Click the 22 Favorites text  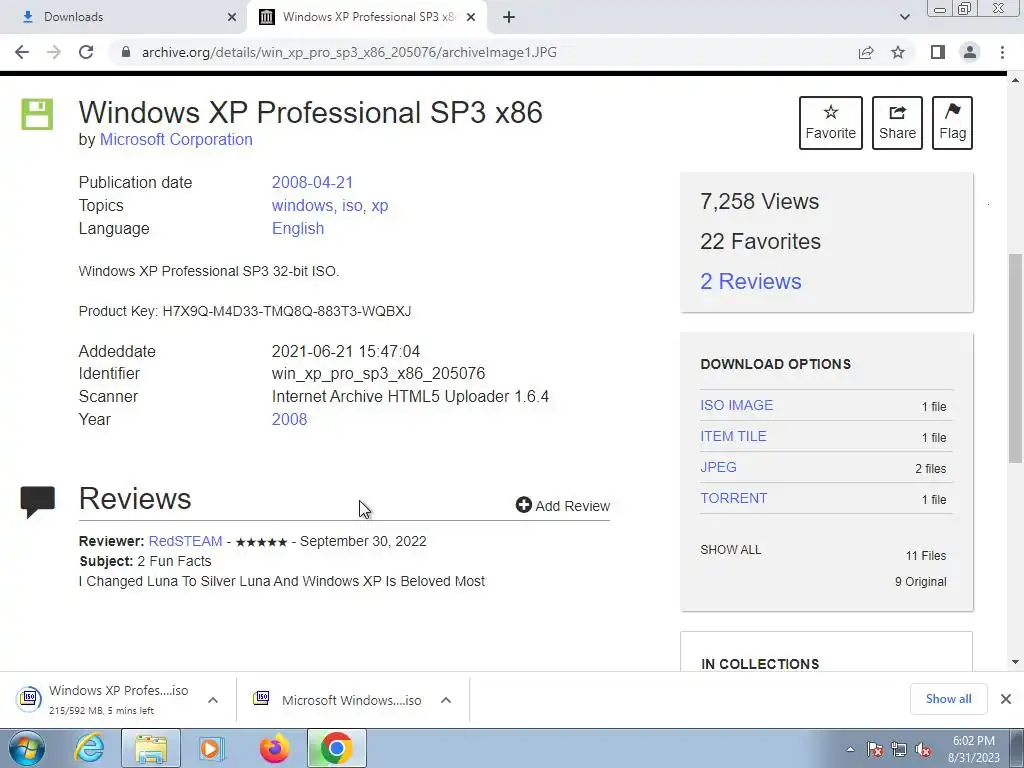[760, 242]
